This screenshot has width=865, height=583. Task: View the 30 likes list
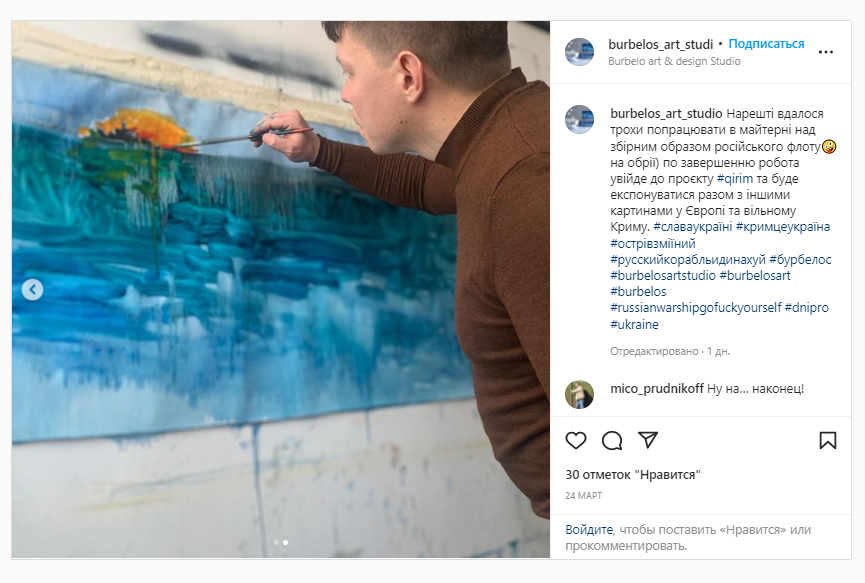point(633,475)
